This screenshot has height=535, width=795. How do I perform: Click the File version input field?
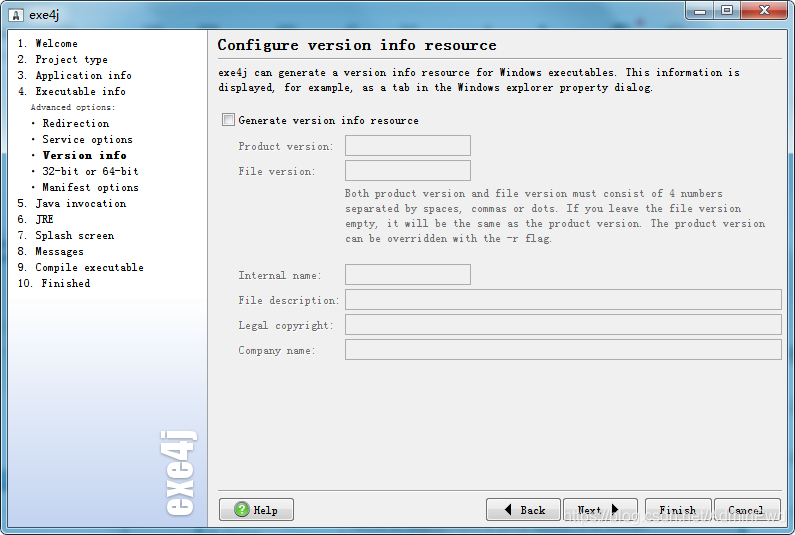coord(408,170)
